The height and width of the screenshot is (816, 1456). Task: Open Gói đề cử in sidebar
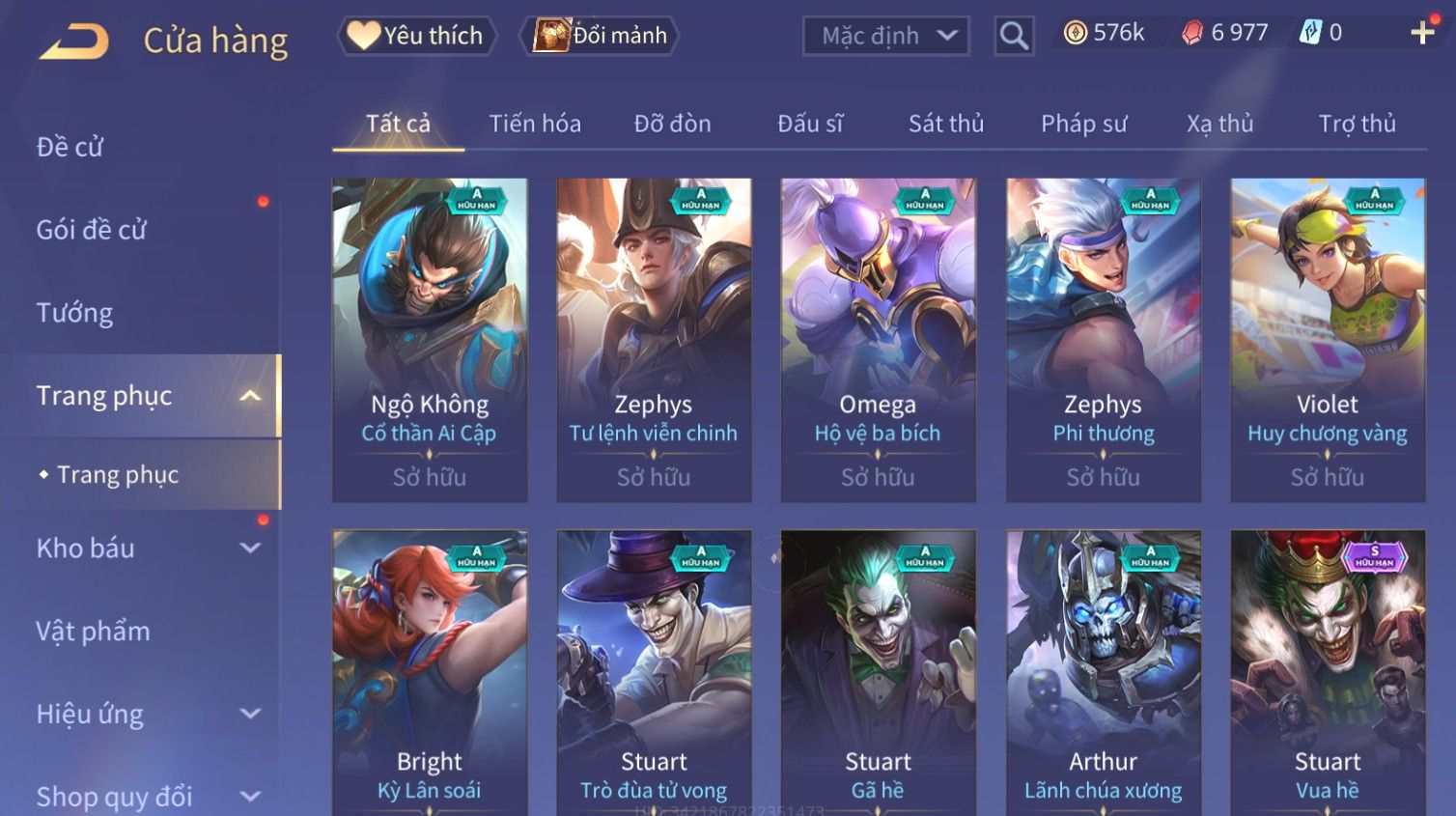pyautogui.click(x=92, y=230)
